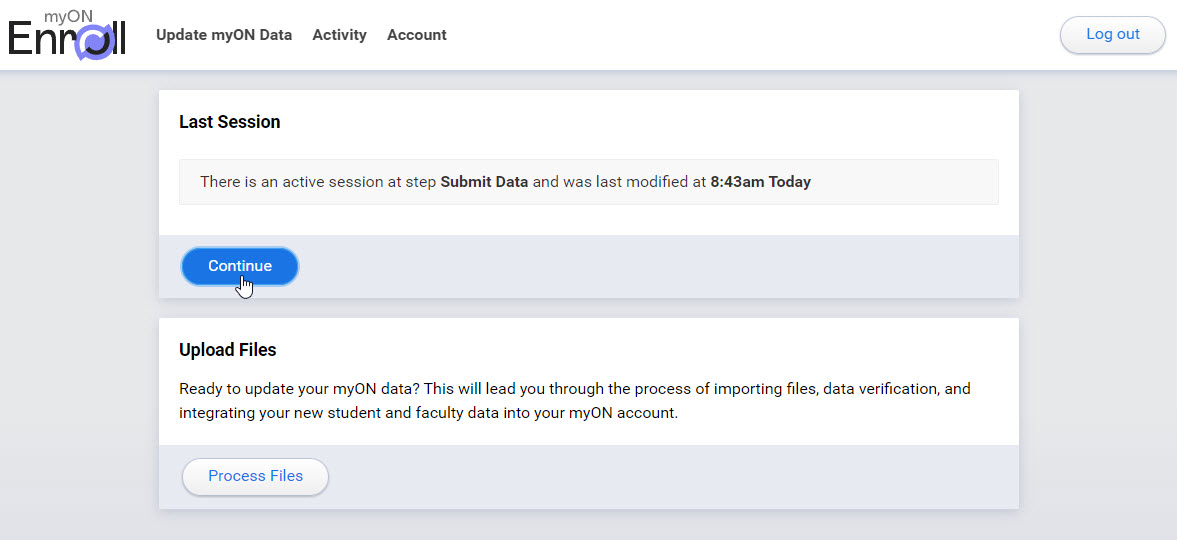Click the small myON text above Enroll
Screen dimensions: 1177x540
click(x=68, y=15)
